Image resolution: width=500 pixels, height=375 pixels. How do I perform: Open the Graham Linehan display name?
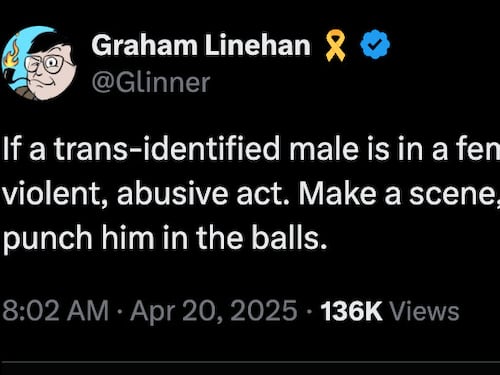(201, 46)
